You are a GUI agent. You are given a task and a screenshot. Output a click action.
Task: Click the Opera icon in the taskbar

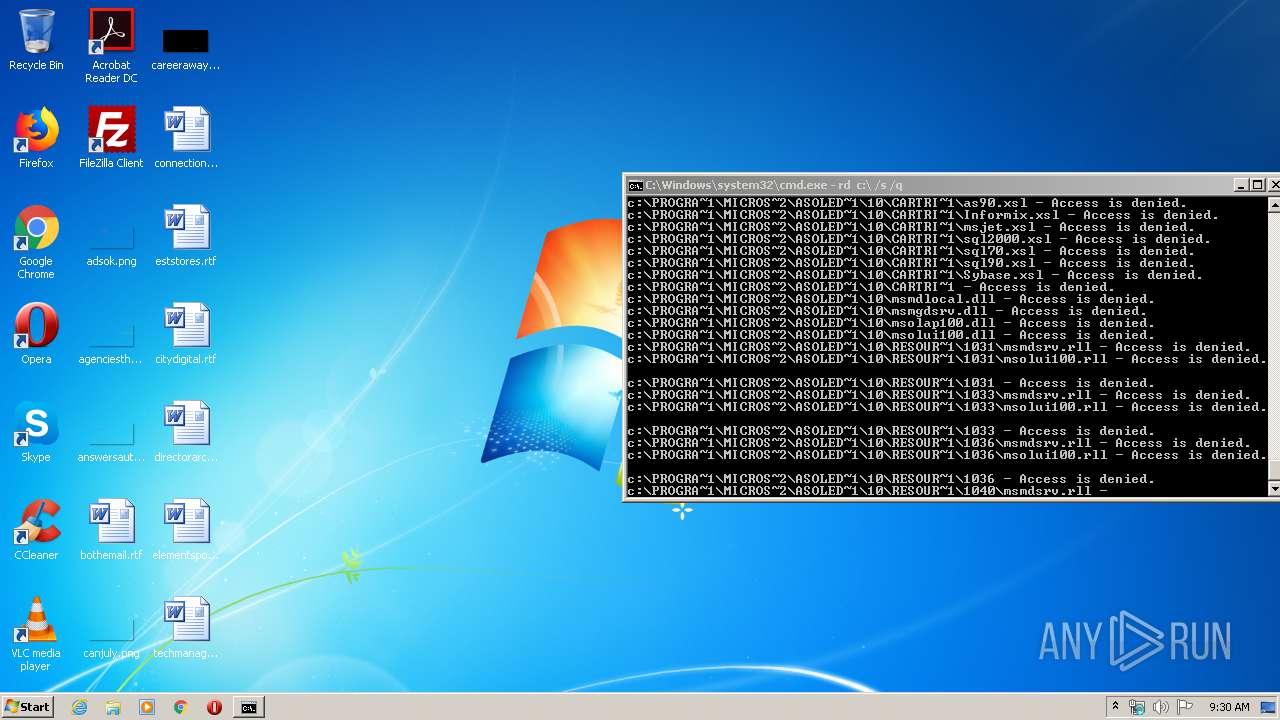point(214,707)
